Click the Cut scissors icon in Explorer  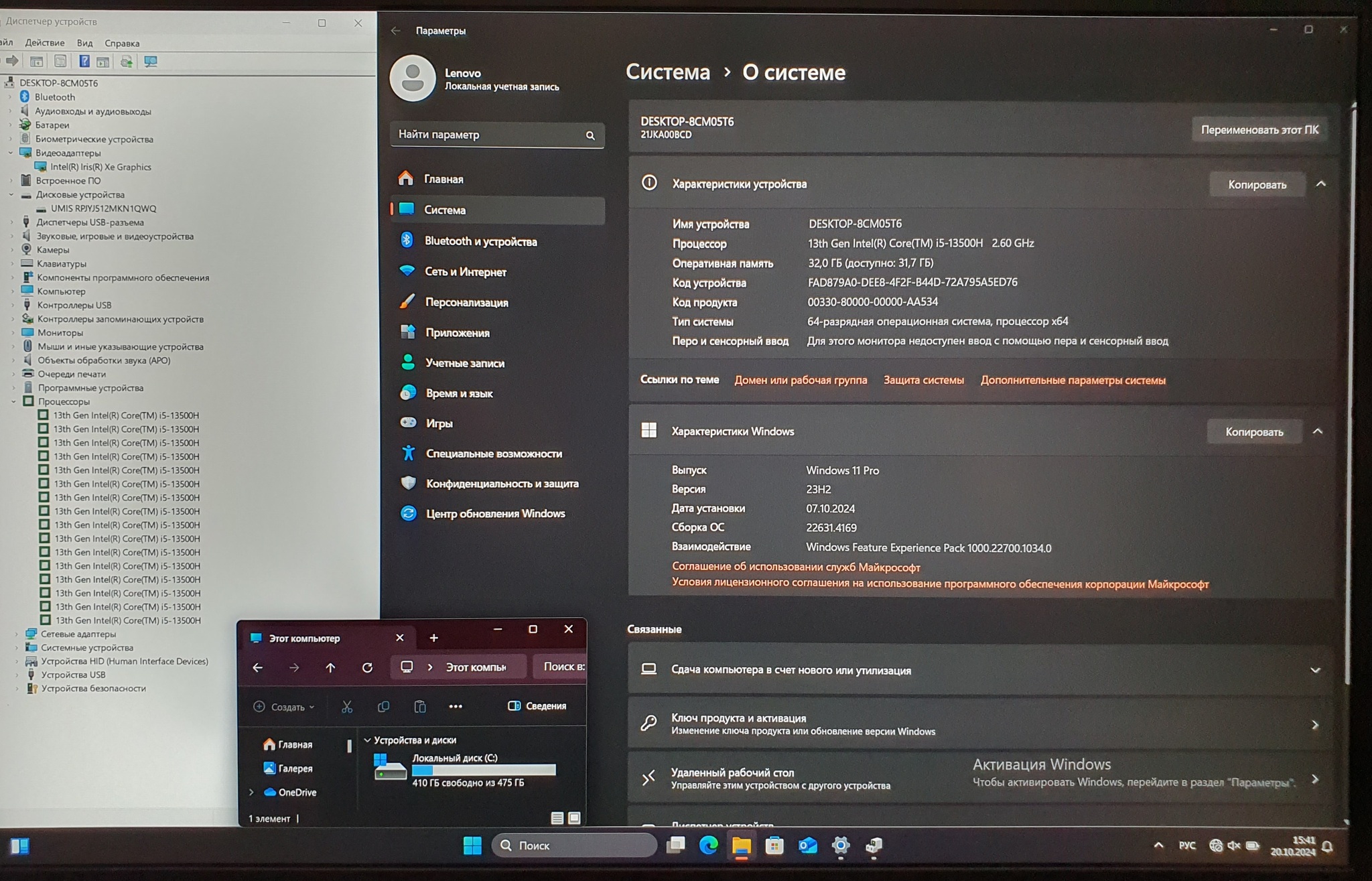click(x=346, y=707)
